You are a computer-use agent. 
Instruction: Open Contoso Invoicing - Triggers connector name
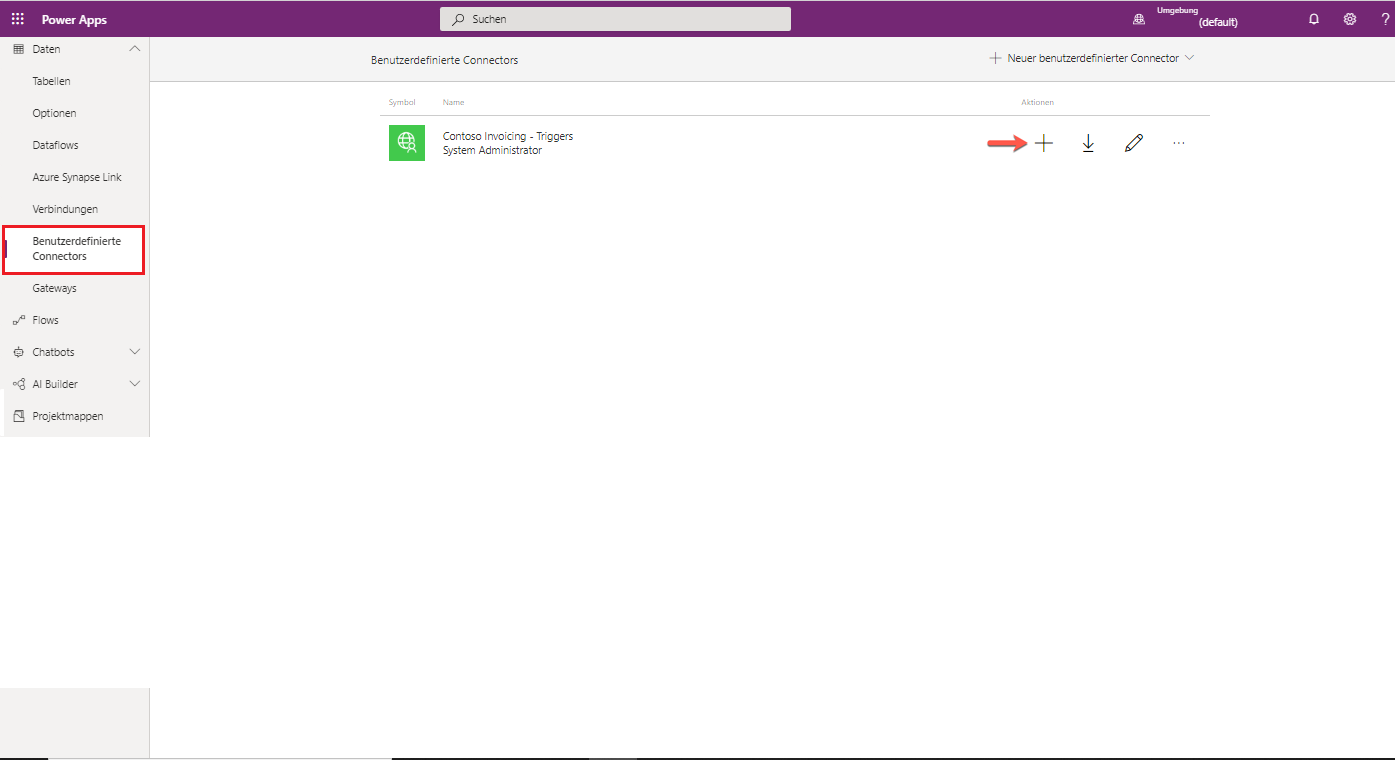(x=508, y=136)
